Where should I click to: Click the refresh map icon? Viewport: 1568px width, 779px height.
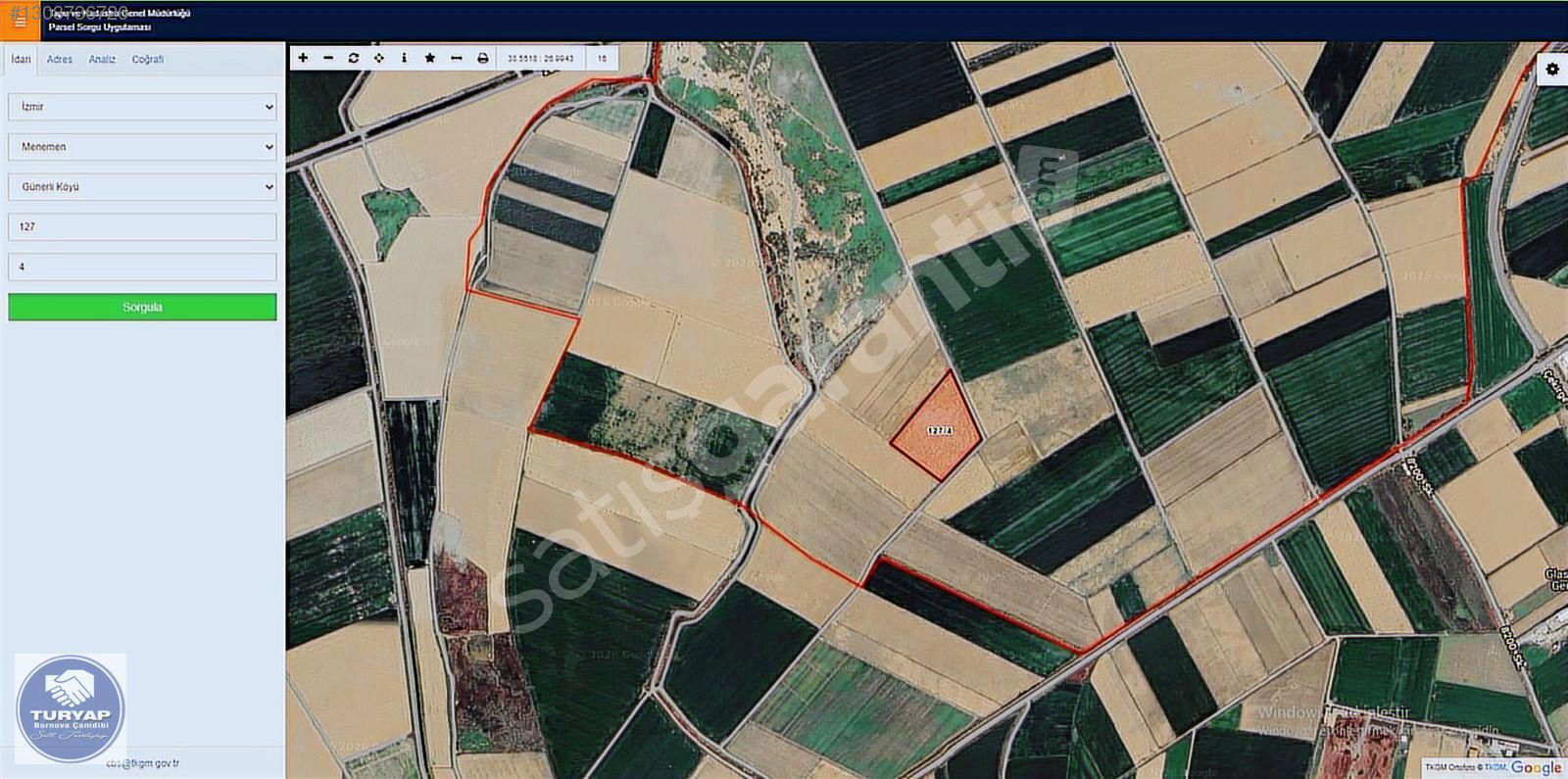tap(354, 58)
